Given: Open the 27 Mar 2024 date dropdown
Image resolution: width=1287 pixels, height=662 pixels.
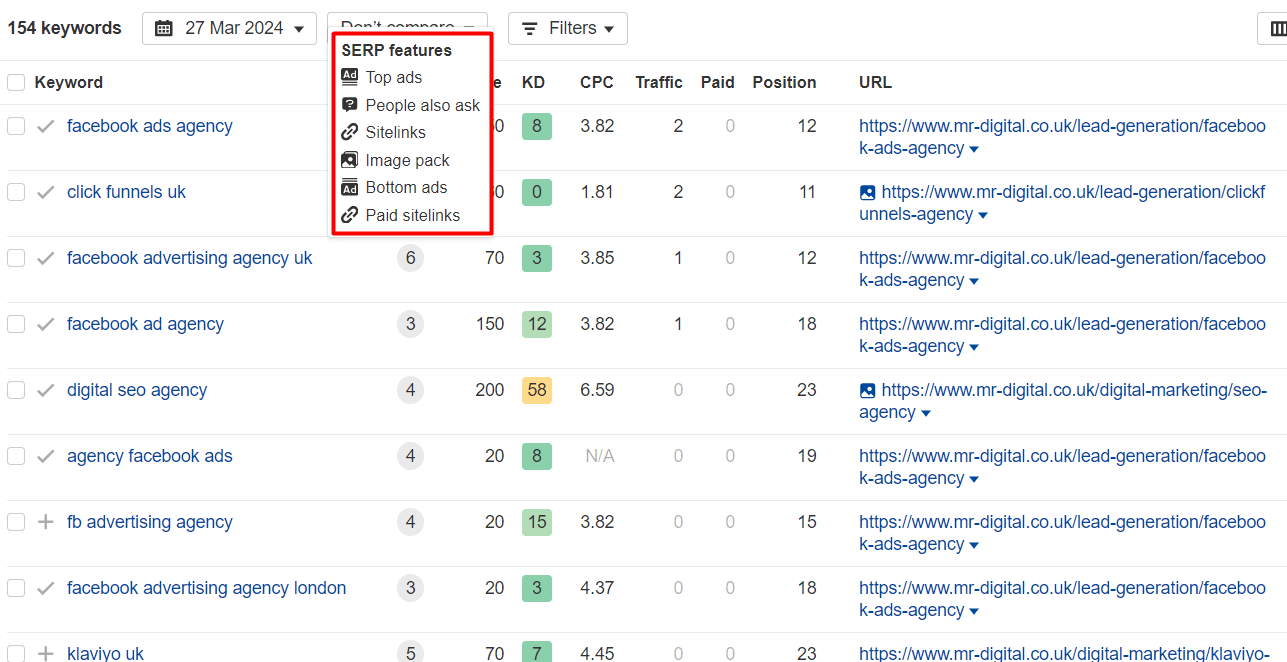Looking at the screenshot, I should 229,28.
